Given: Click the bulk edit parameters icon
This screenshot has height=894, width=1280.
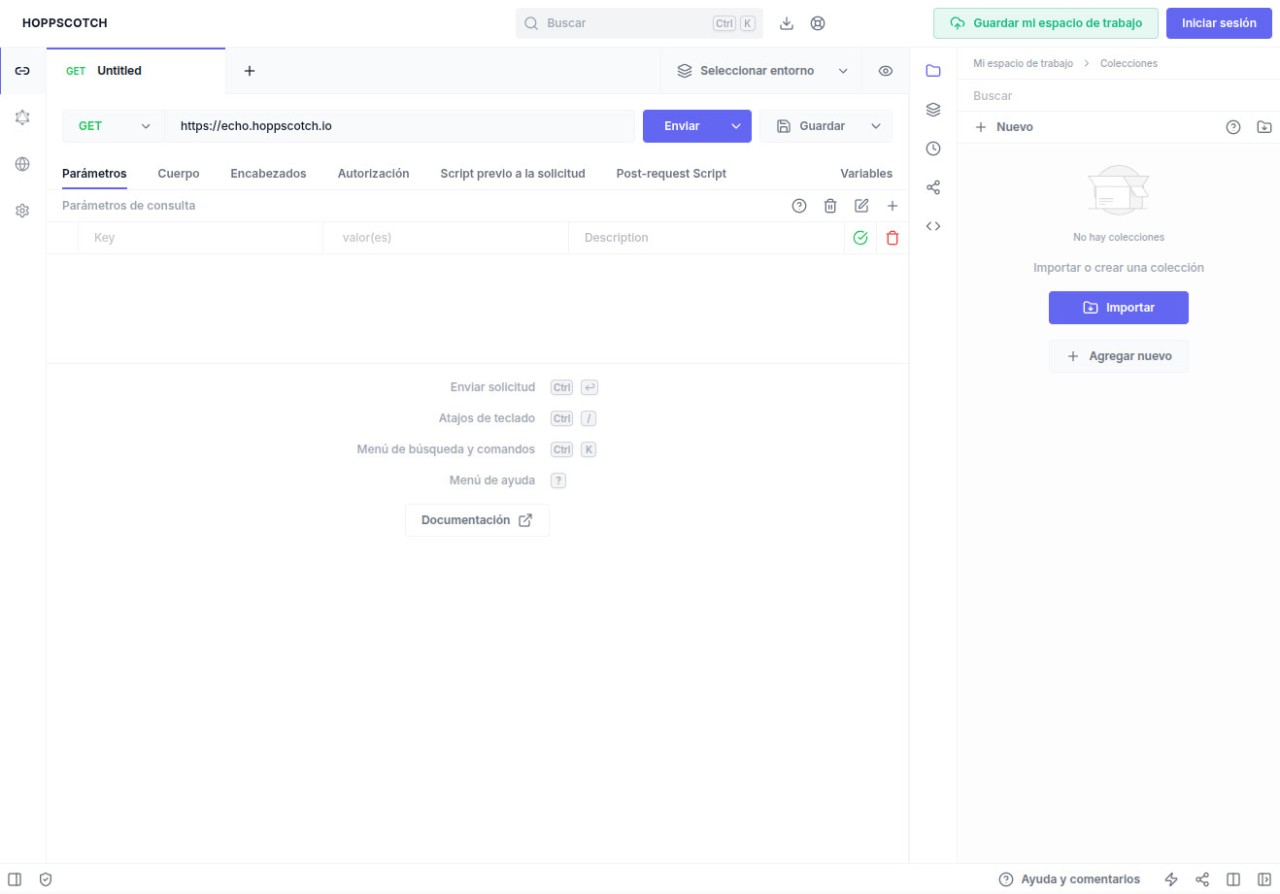Looking at the screenshot, I should [x=861, y=205].
